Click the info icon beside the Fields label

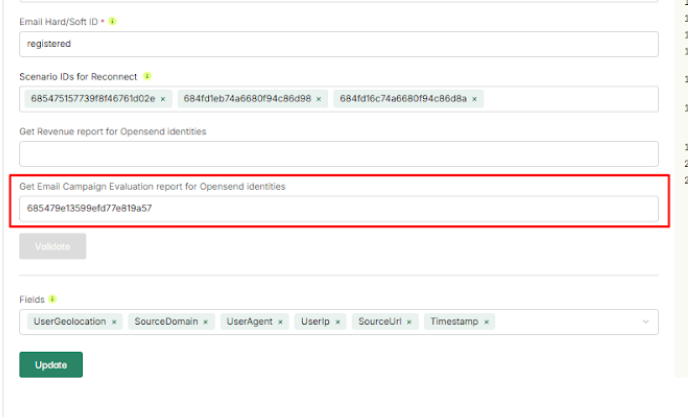coord(52,299)
